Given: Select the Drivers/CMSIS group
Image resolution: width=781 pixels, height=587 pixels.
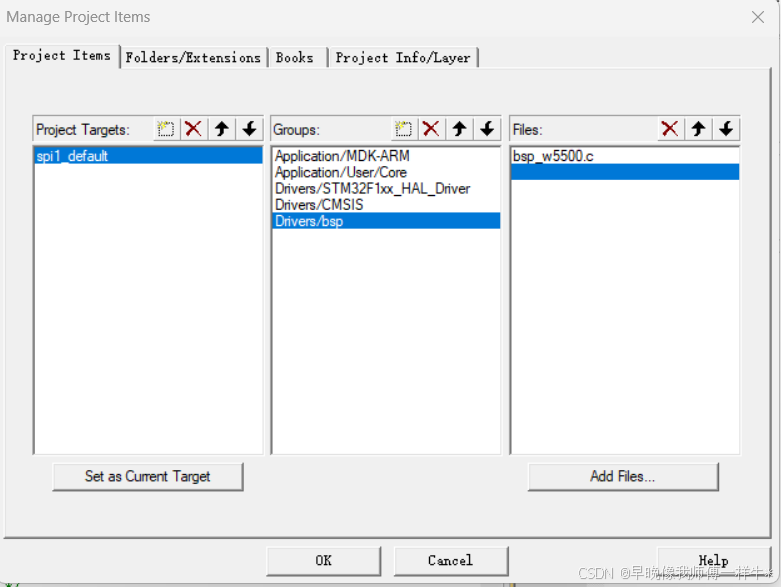Looking at the screenshot, I should point(387,205).
